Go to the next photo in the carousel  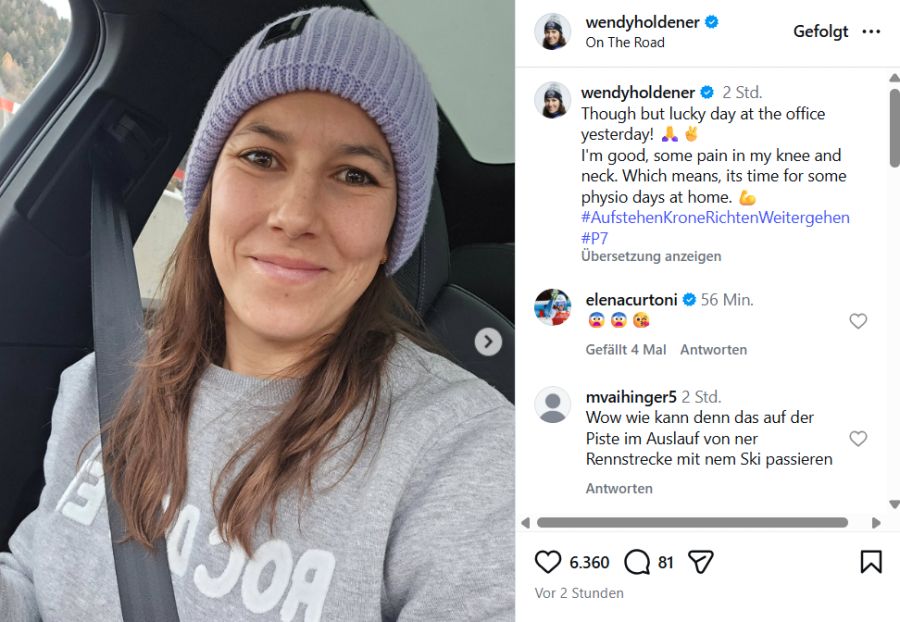click(488, 342)
